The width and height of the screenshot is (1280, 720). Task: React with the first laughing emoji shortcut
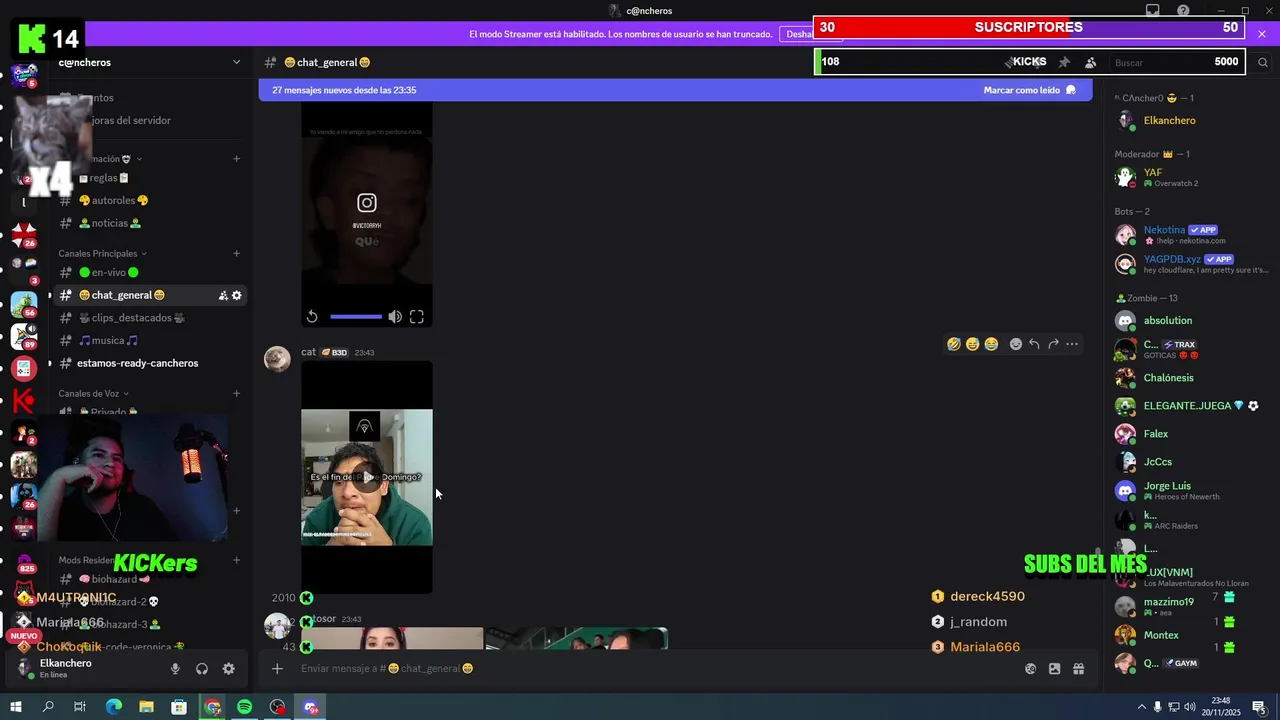pos(954,344)
